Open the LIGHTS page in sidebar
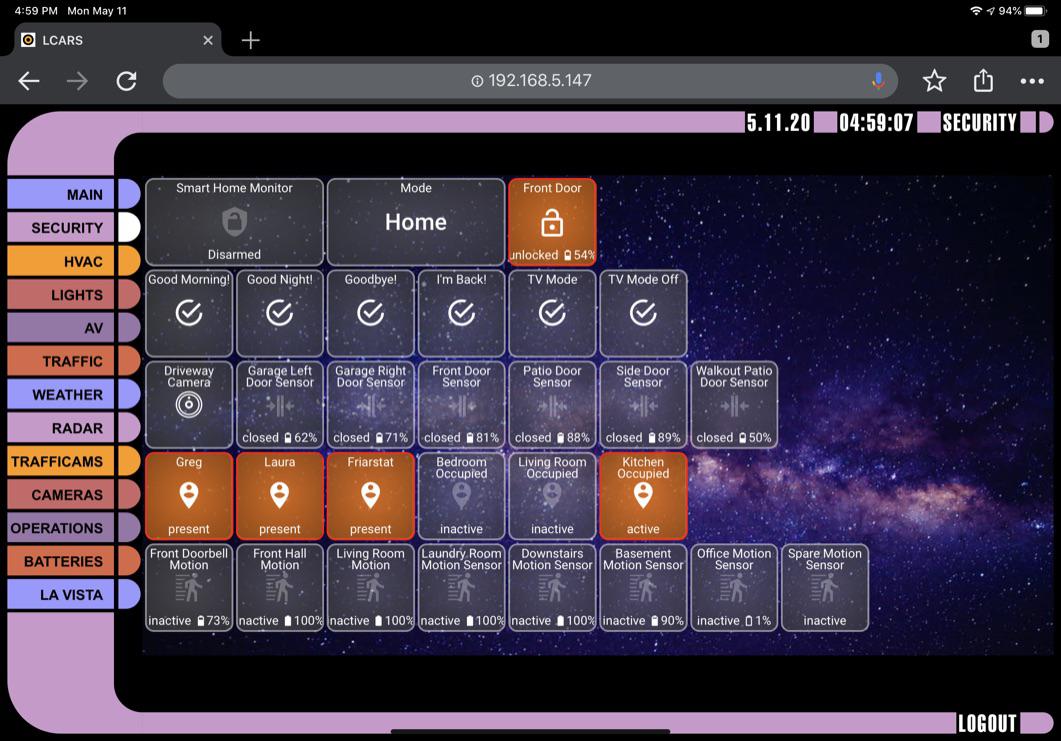The image size is (1061, 741). tap(73, 295)
